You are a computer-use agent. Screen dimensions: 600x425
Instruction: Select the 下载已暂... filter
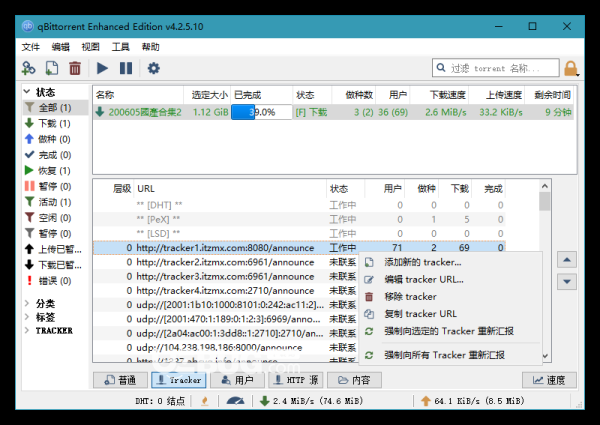coord(53,265)
